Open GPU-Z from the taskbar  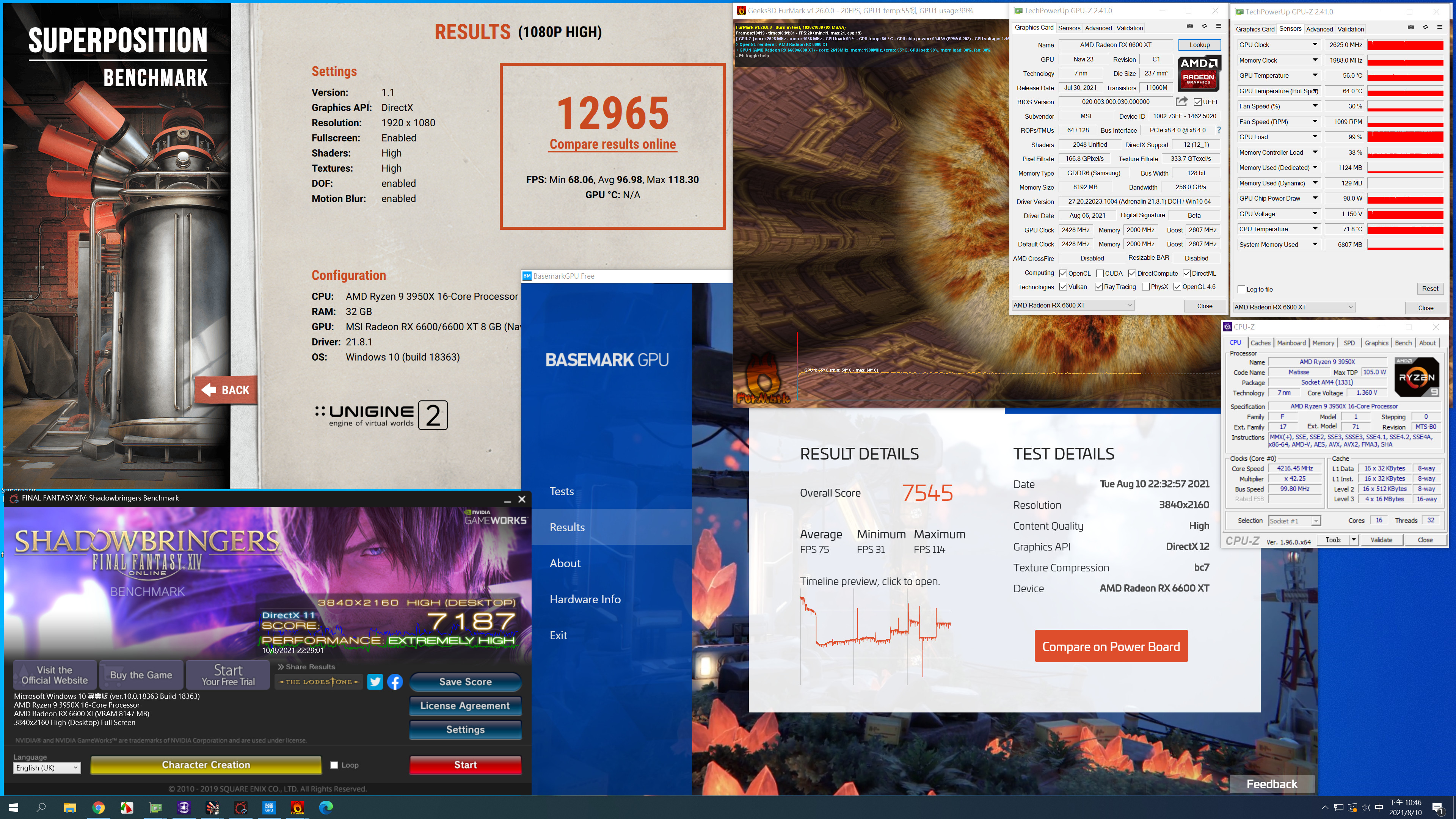point(155,807)
